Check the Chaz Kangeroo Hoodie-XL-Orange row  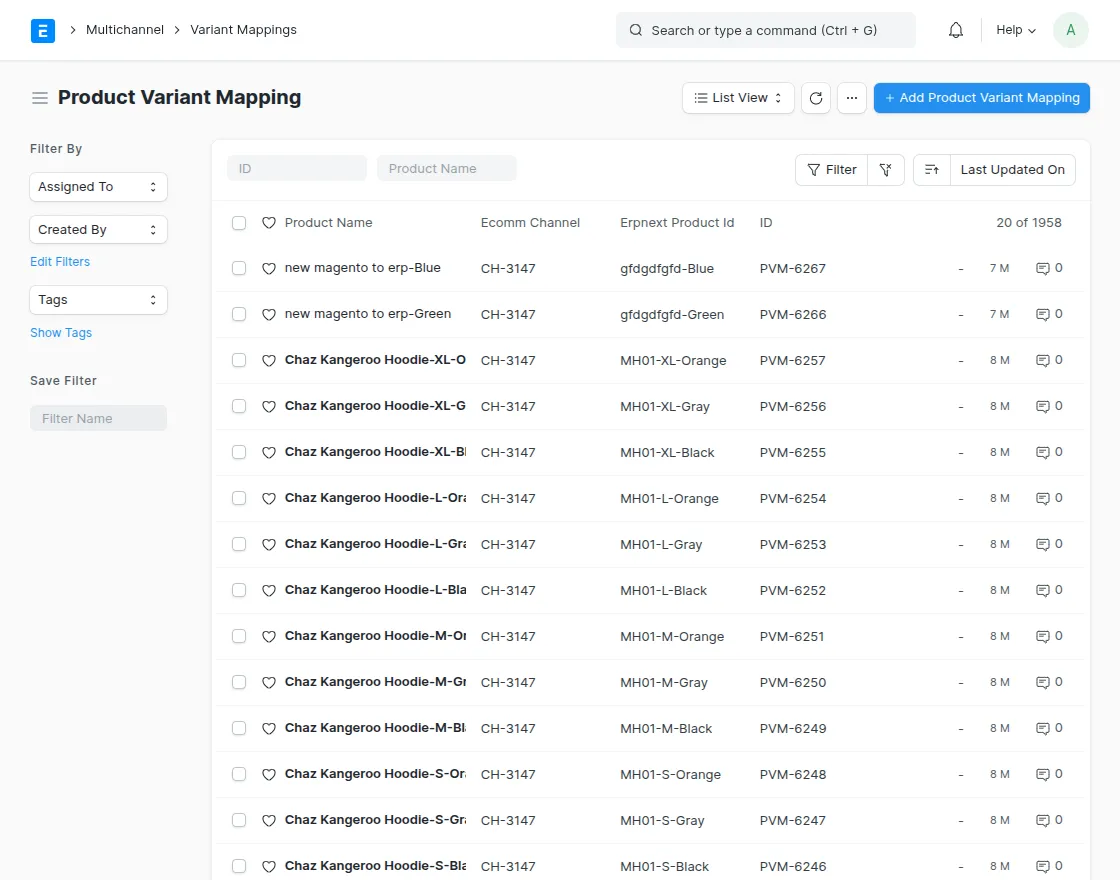[x=238, y=360]
